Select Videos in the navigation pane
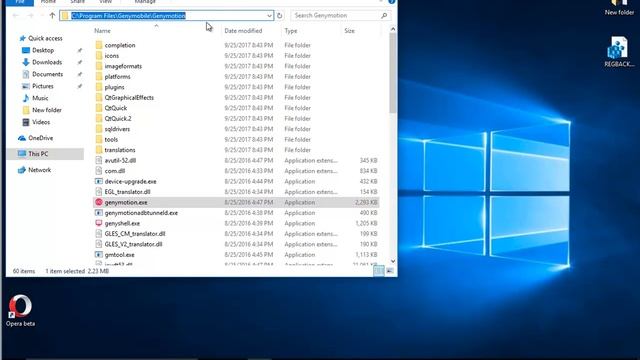Image resolution: width=640 pixels, height=360 pixels. coord(41,122)
